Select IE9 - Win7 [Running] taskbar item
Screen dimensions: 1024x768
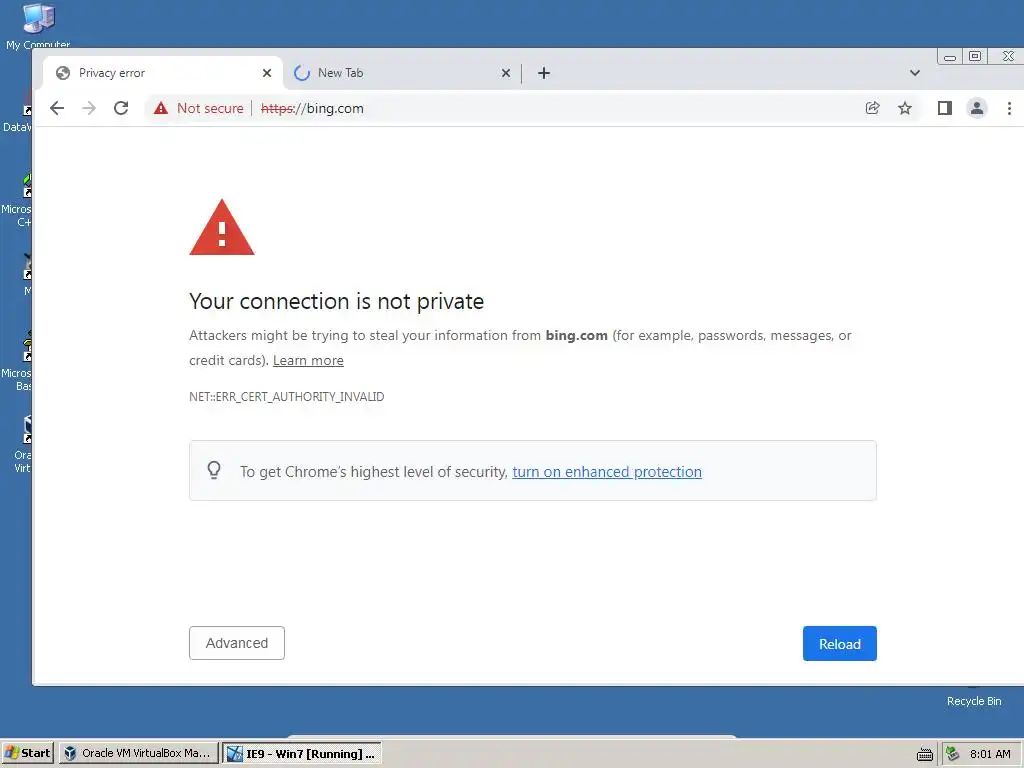(x=302, y=753)
